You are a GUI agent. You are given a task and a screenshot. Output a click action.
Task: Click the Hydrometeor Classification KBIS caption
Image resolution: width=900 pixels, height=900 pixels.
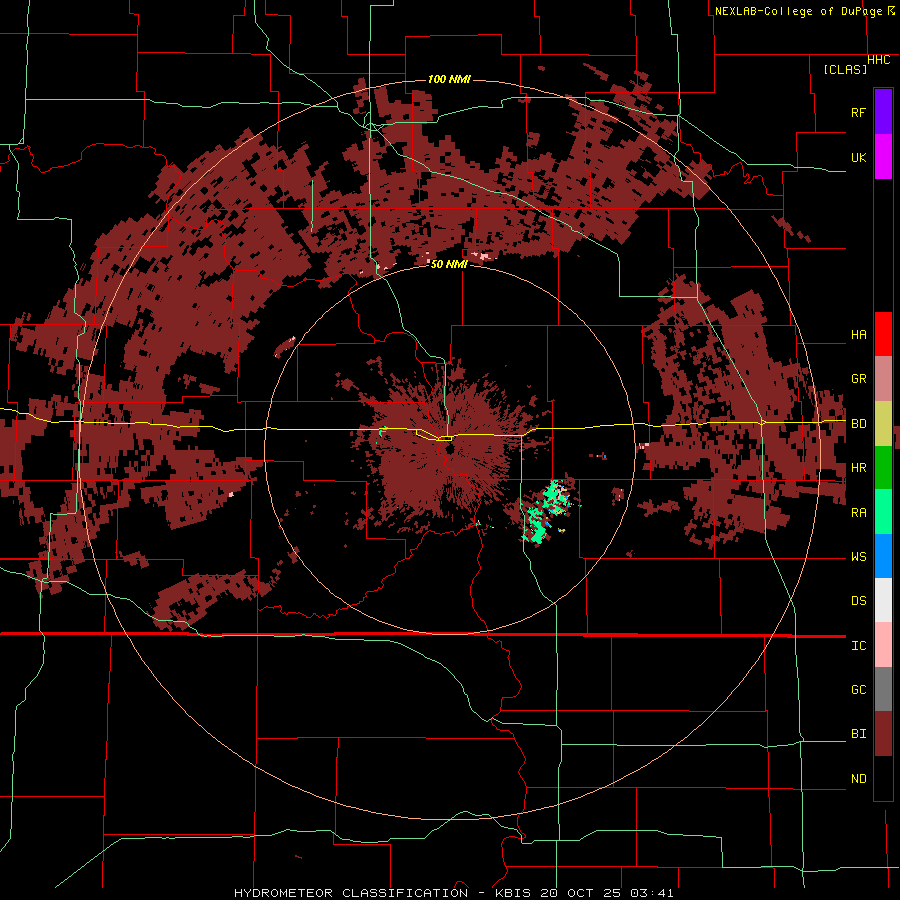click(x=453, y=893)
